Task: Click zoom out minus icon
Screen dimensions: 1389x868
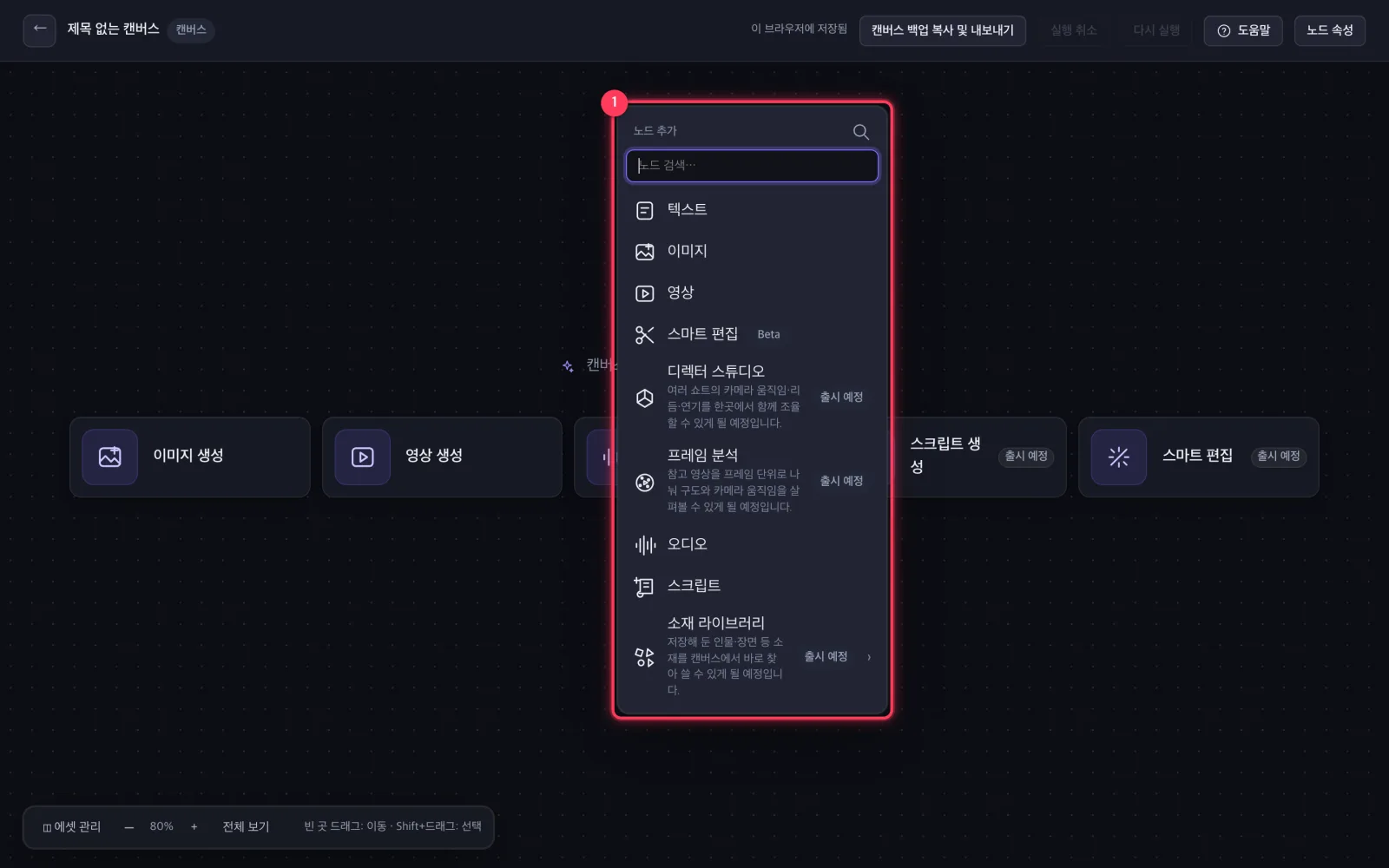Action: (x=128, y=827)
